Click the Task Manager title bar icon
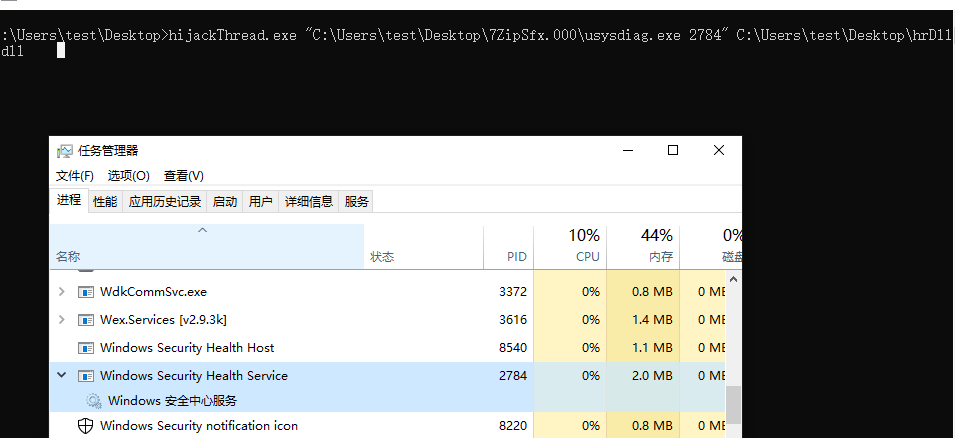The width and height of the screenshot is (955, 438). click(65, 151)
